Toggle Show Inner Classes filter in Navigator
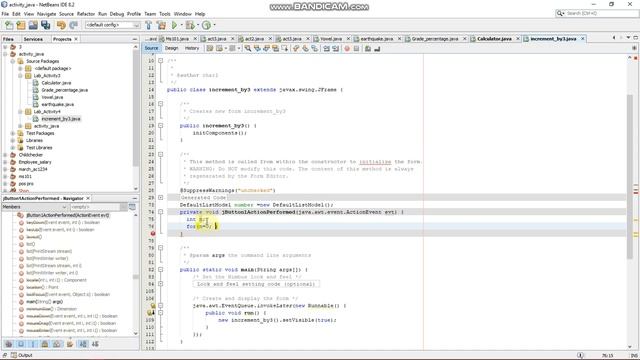Image resolution: width=640 pixels, height=360 pixels. coord(57,344)
